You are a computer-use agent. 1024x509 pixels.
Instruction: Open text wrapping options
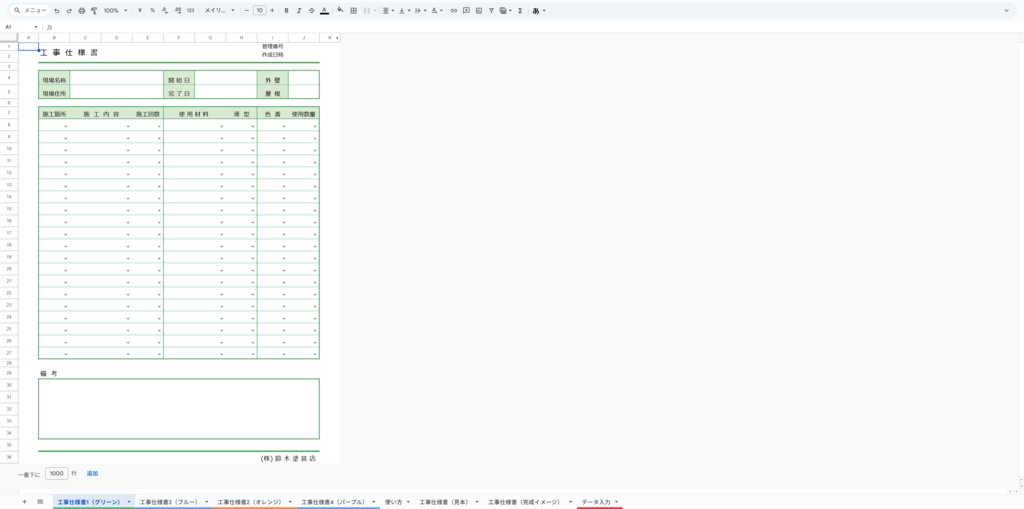419,10
